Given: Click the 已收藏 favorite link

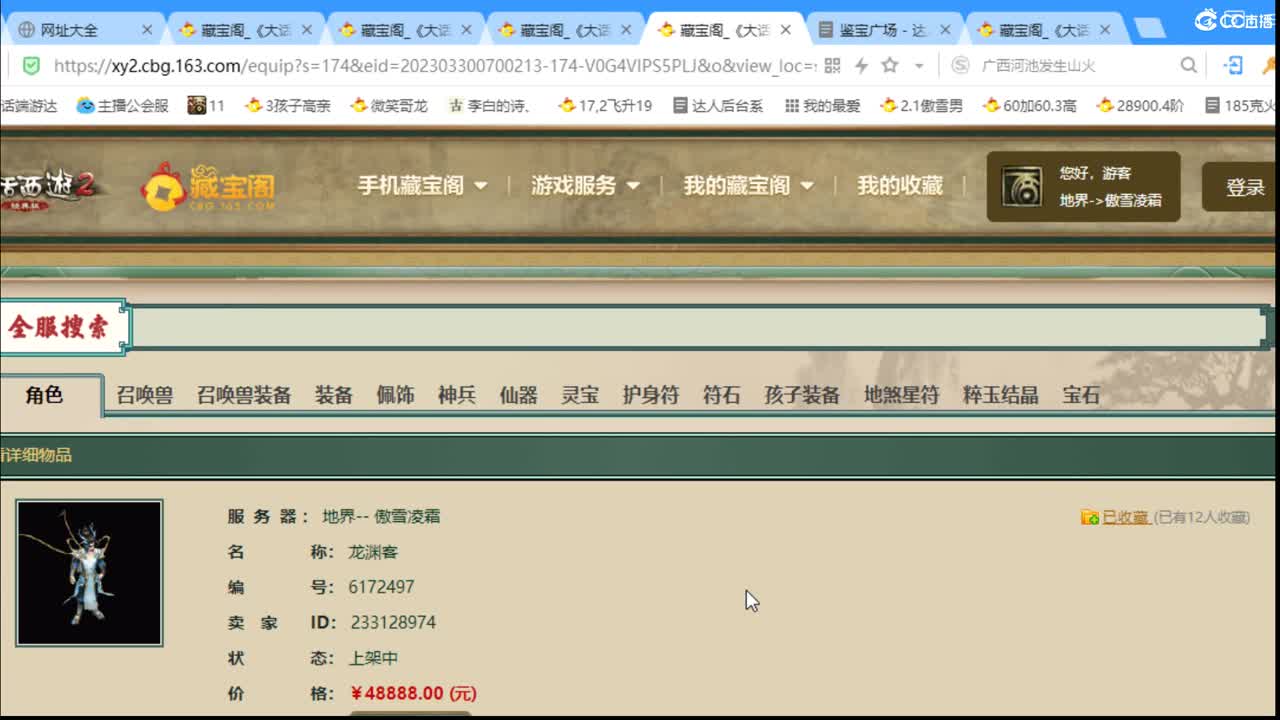Looking at the screenshot, I should coord(1125,517).
